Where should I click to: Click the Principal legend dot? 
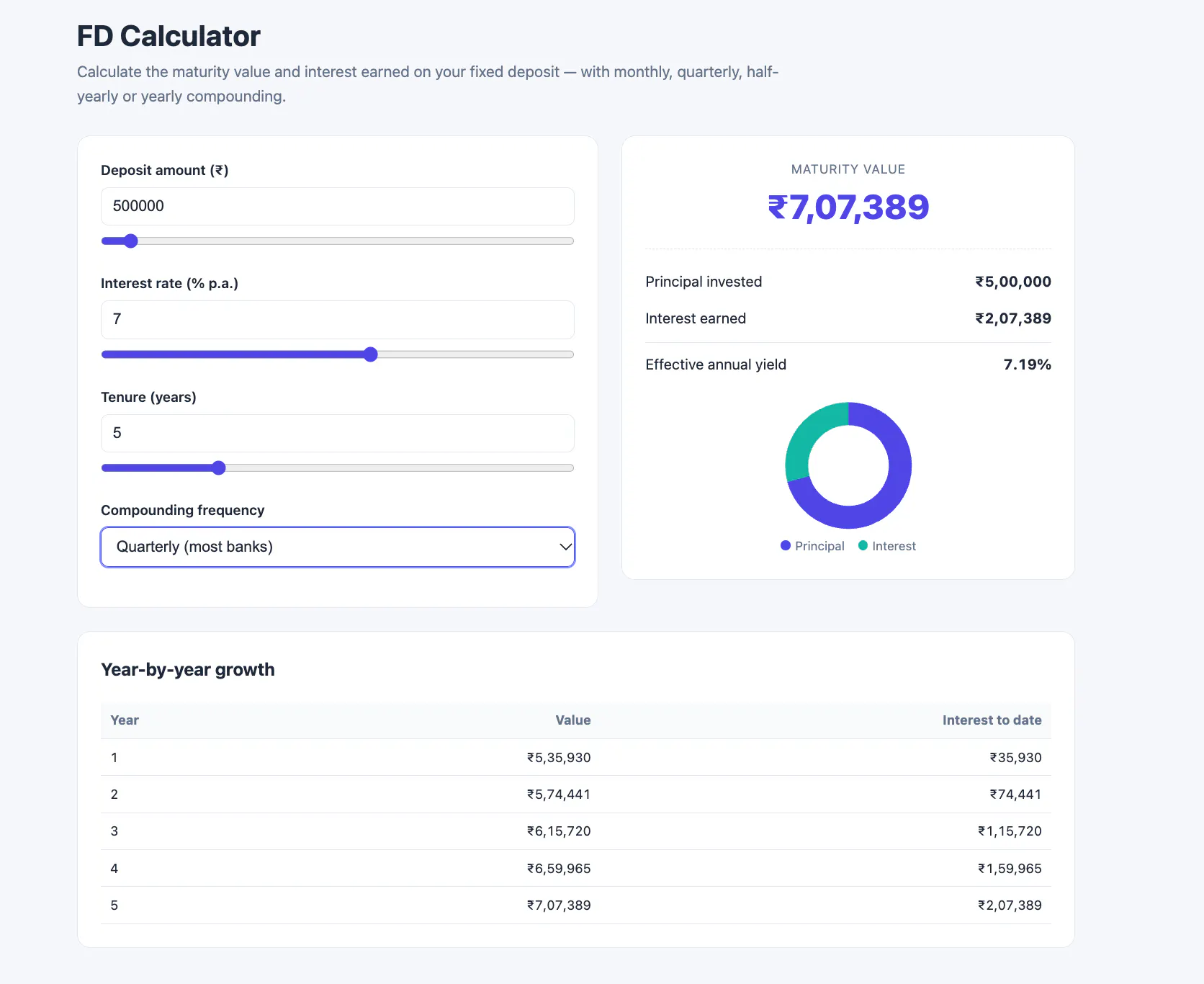click(x=786, y=545)
